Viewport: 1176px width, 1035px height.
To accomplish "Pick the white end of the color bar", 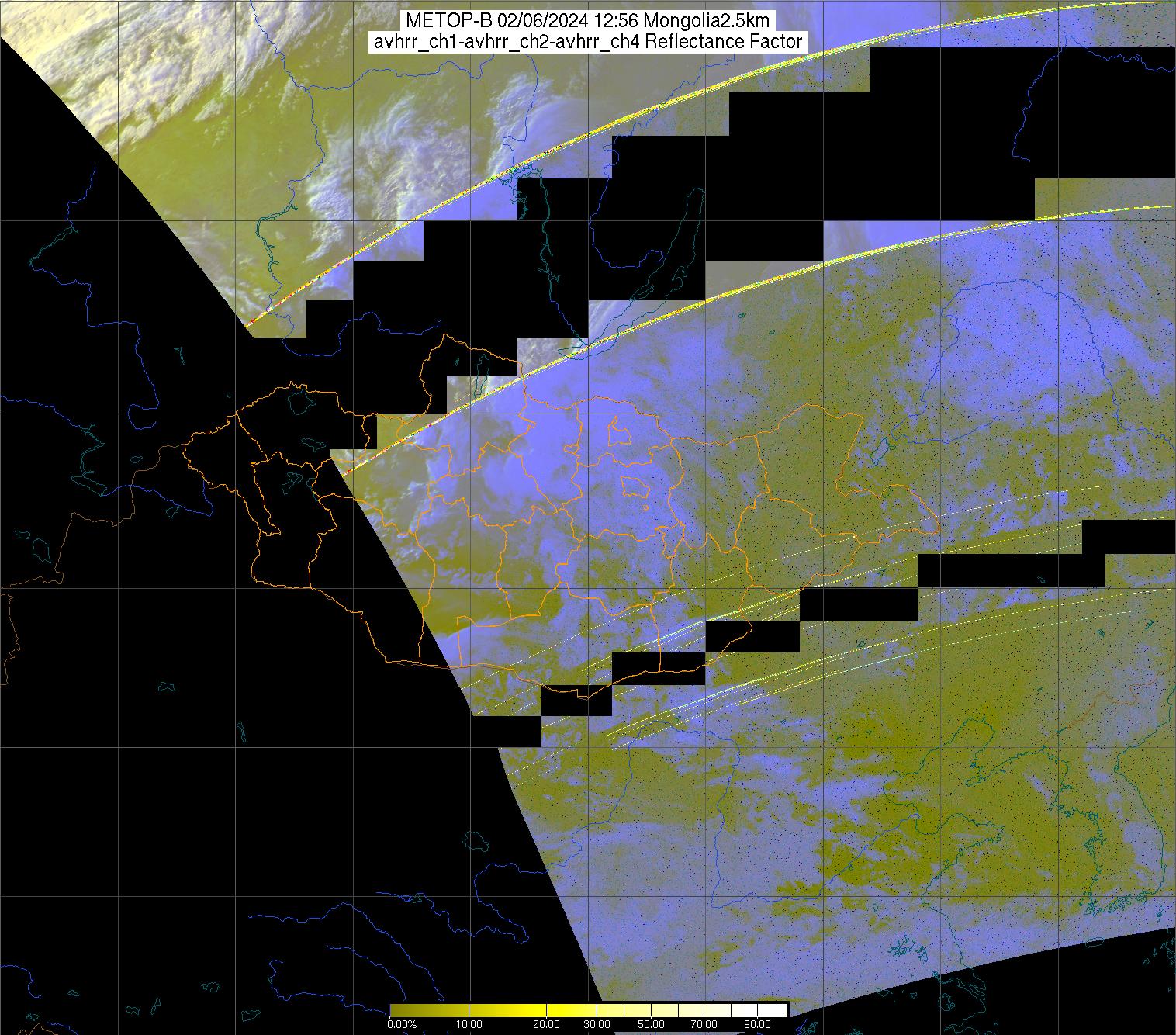I will click(x=776, y=1009).
